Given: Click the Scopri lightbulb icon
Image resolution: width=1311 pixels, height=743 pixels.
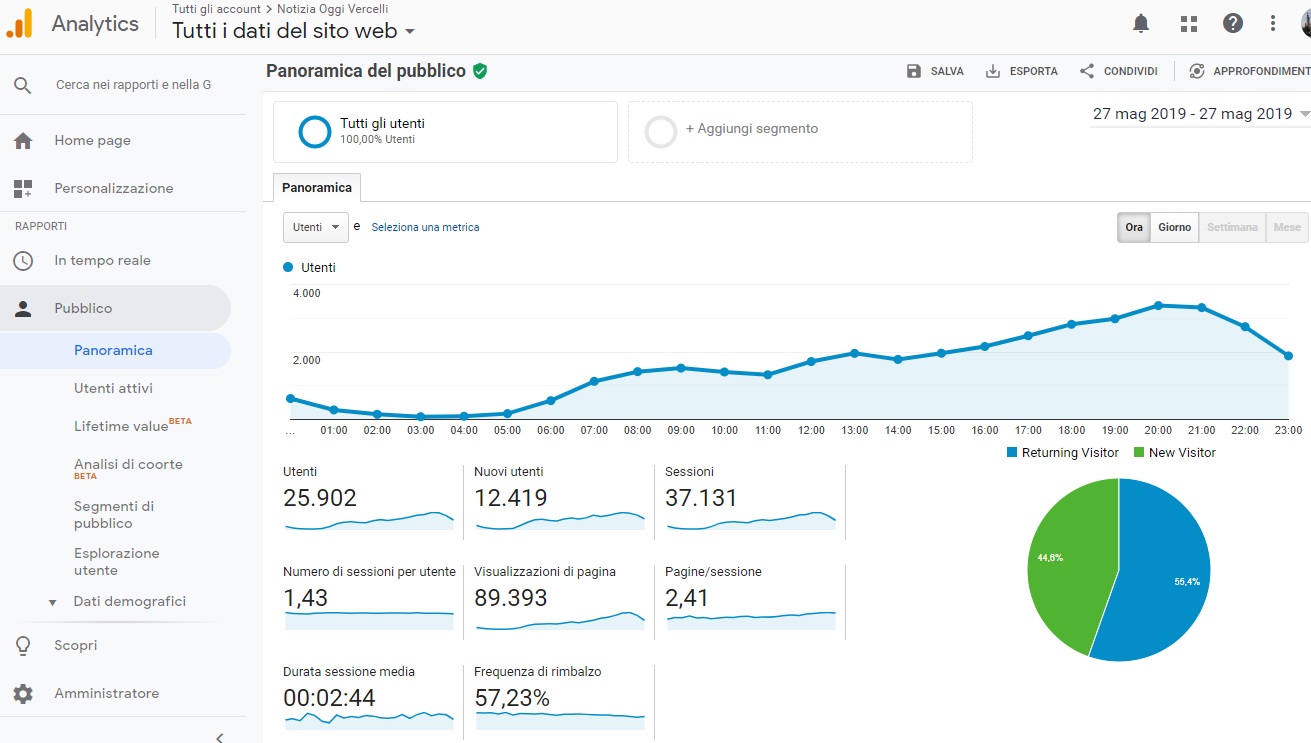Looking at the screenshot, I should [23, 646].
